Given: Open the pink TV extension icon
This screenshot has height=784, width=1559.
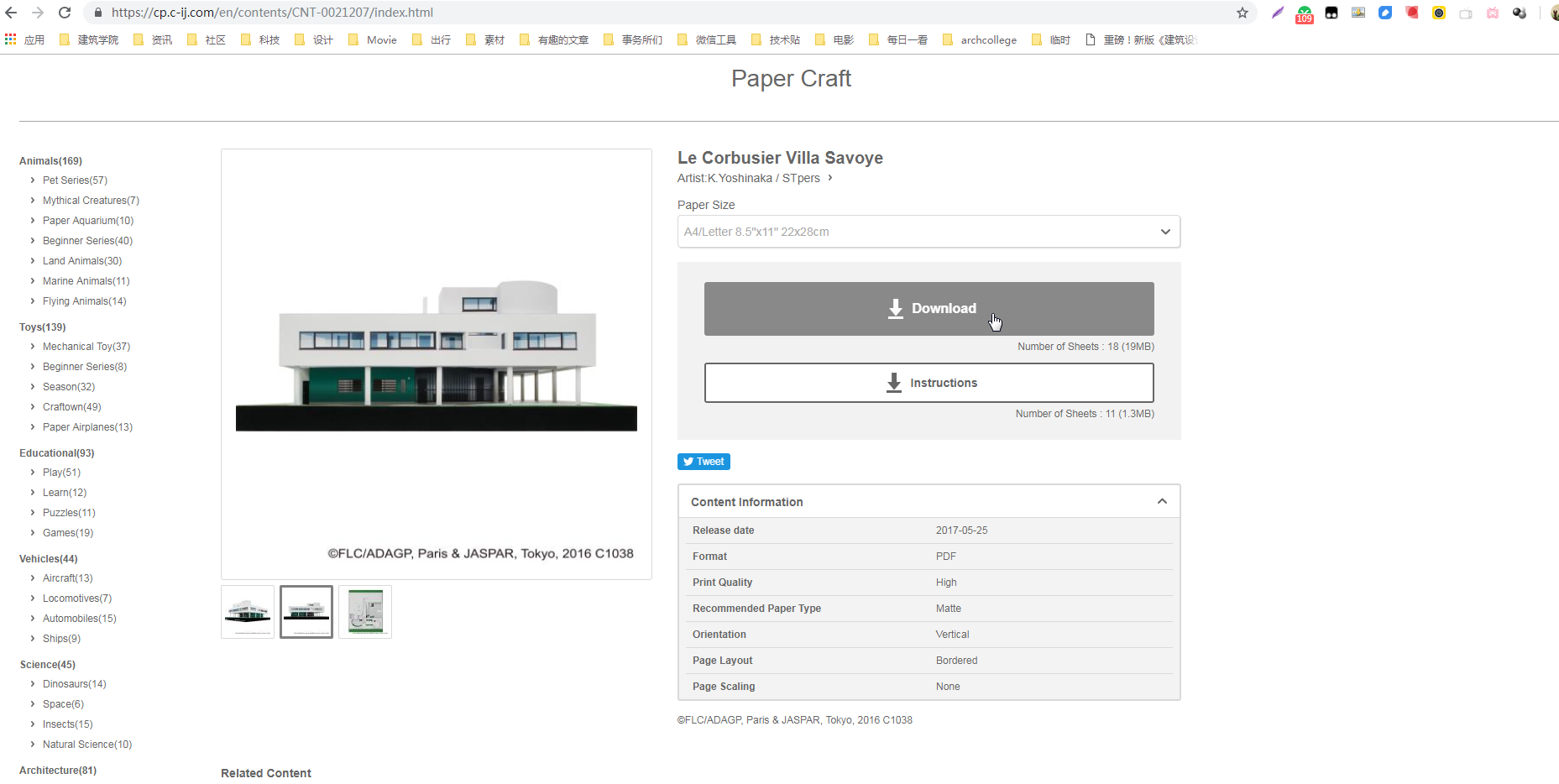Looking at the screenshot, I should [x=1493, y=13].
